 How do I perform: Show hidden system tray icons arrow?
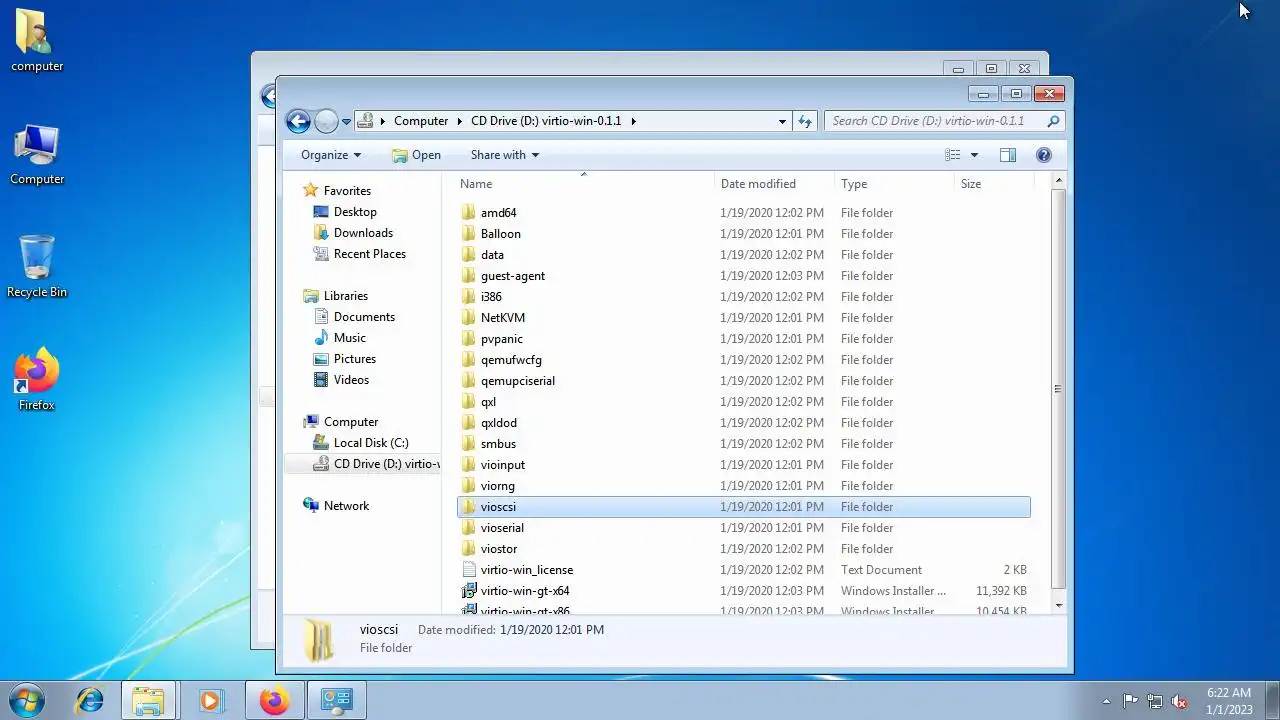[1106, 701]
